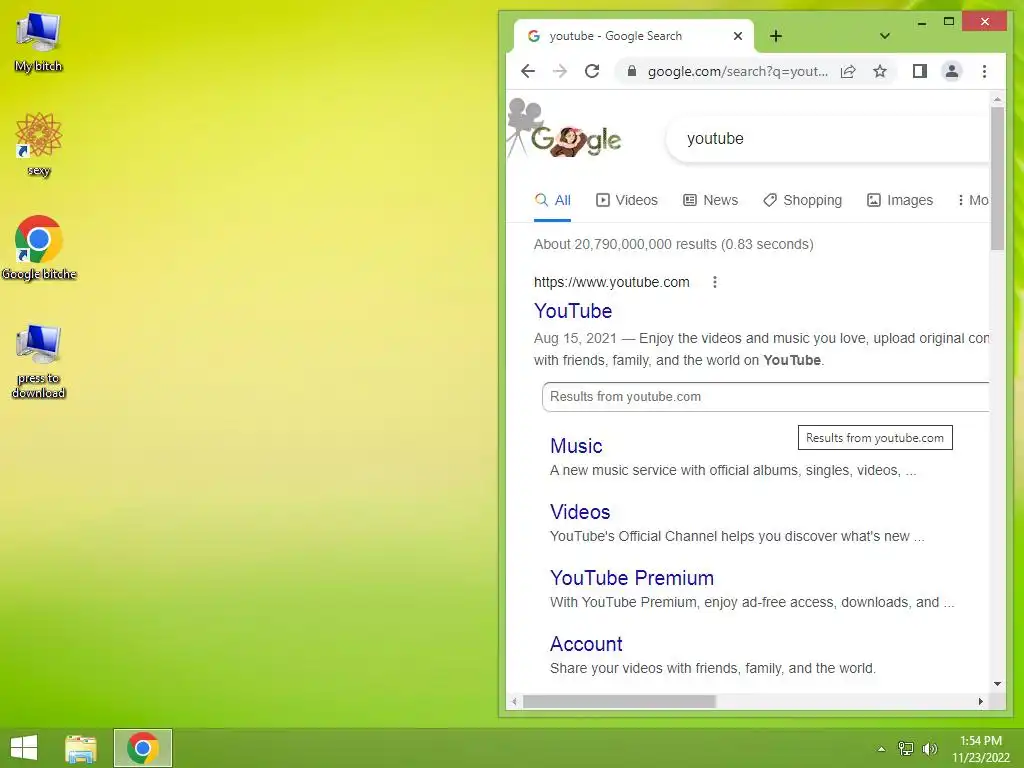Click the forward navigation arrow
The height and width of the screenshot is (768, 1024).
[x=560, y=71]
